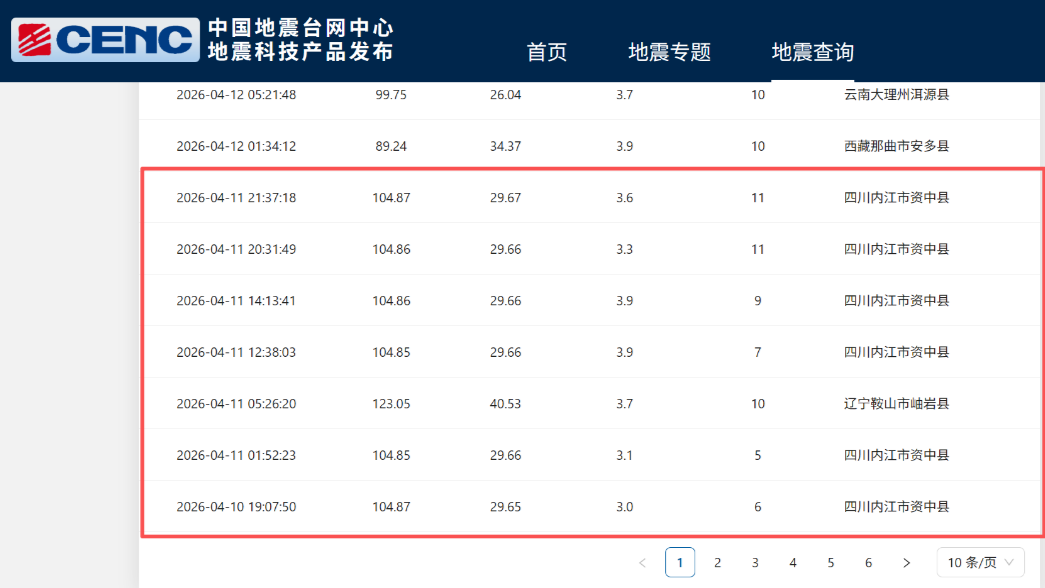Click the 中国地震台网中心 site title
1045x588 pixels.
pyautogui.click(x=300, y=27)
